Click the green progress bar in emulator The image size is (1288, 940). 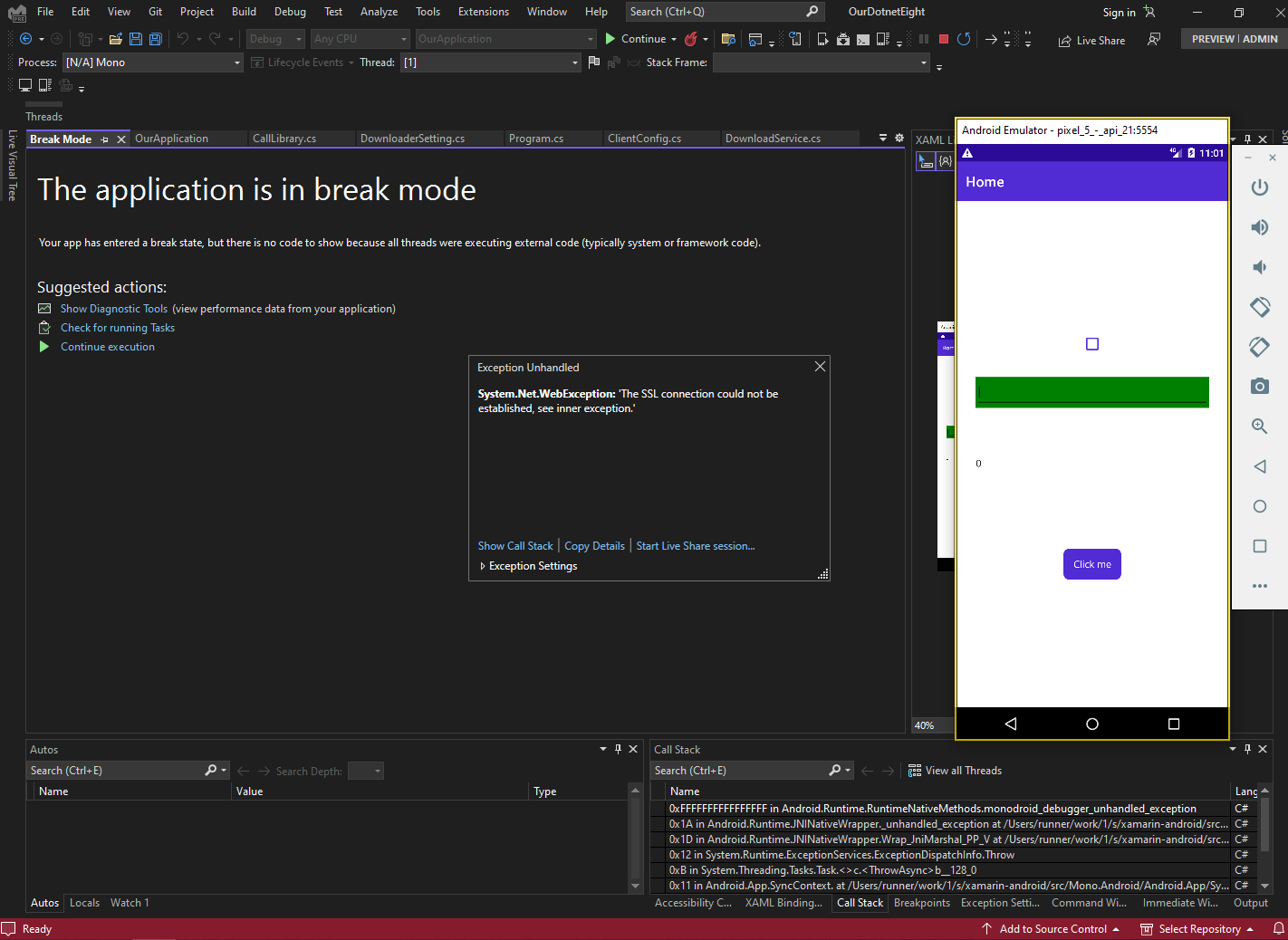click(1091, 391)
